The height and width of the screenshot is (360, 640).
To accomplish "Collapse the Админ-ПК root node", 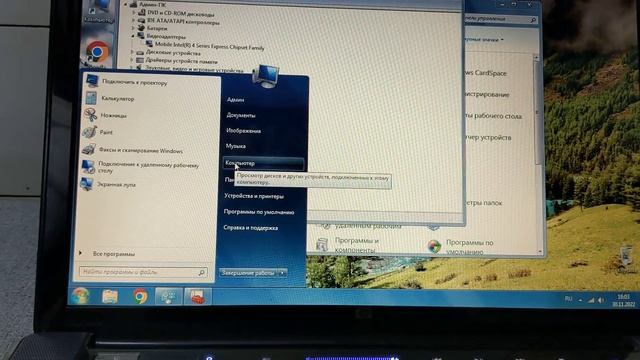I will [126, 4].
